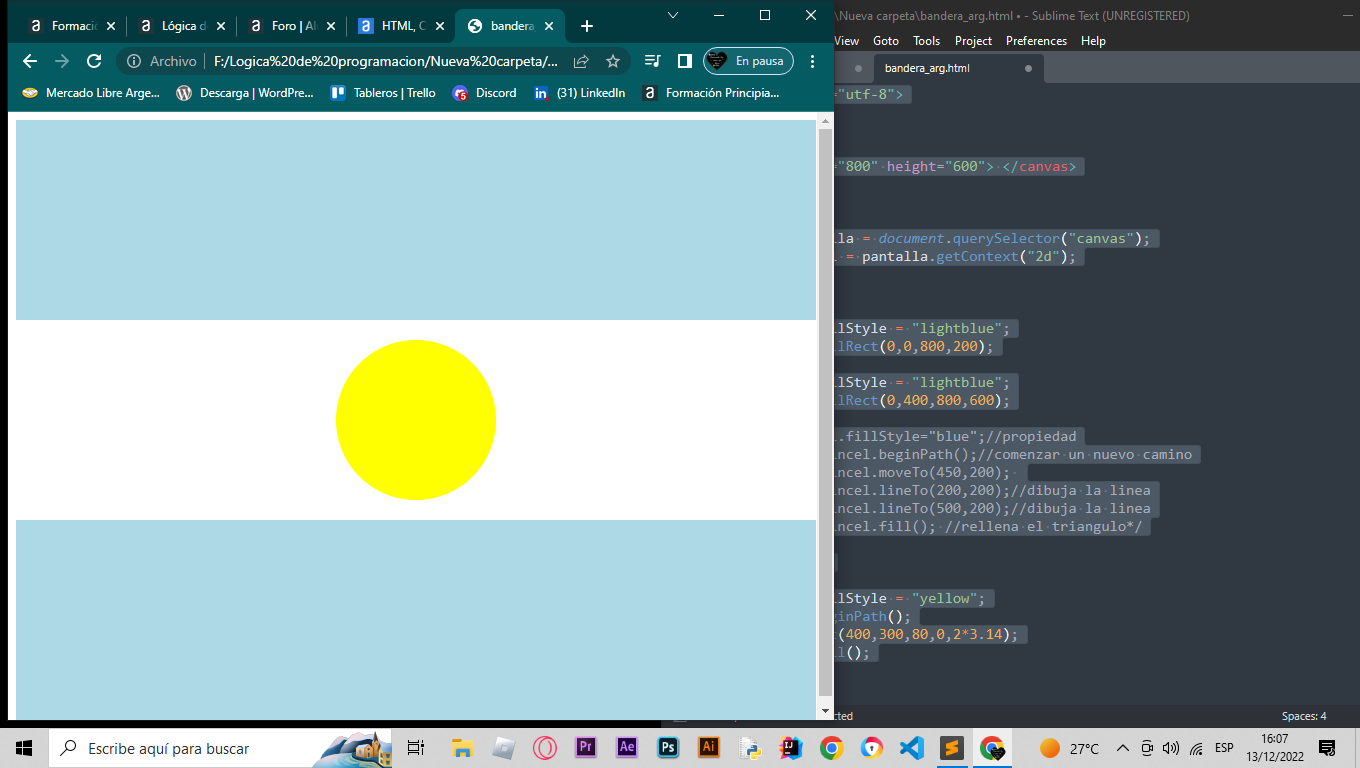The width and height of the screenshot is (1360, 768).
Task: Click Spaces: 4 in Sublime status bar
Action: (1304, 716)
